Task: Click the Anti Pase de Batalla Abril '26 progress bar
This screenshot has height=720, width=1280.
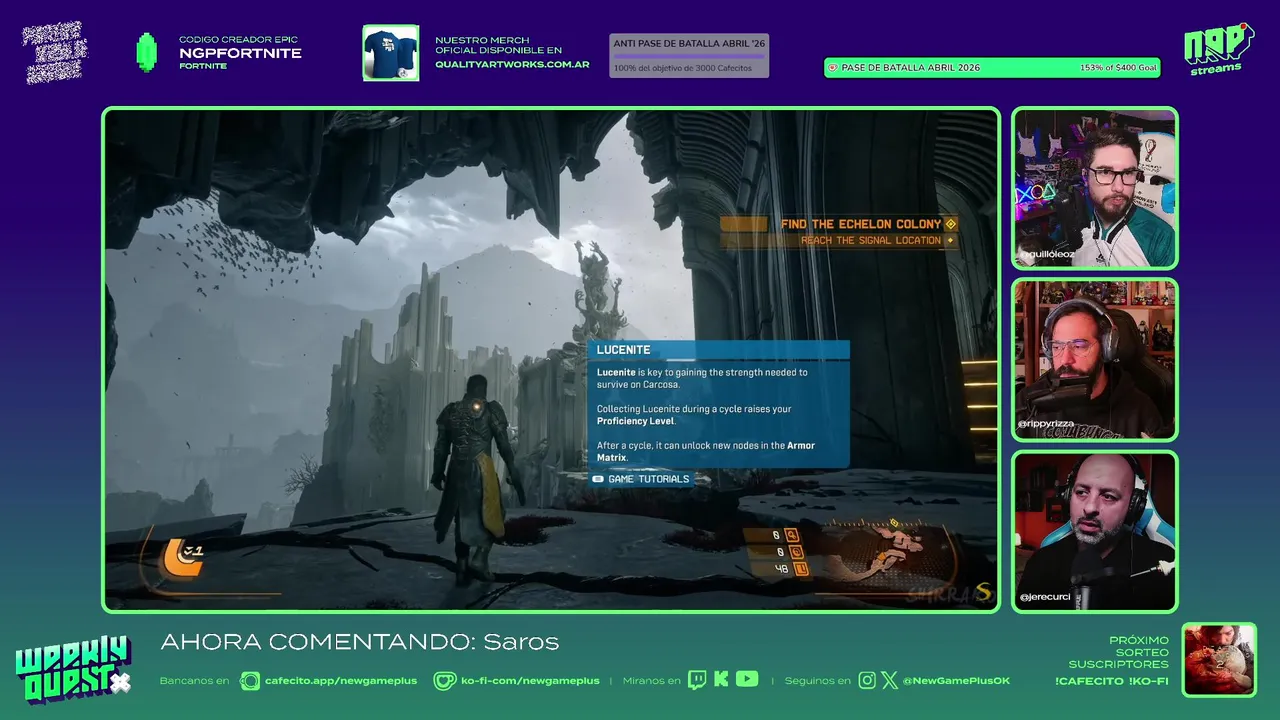Action: pyautogui.click(x=689, y=56)
